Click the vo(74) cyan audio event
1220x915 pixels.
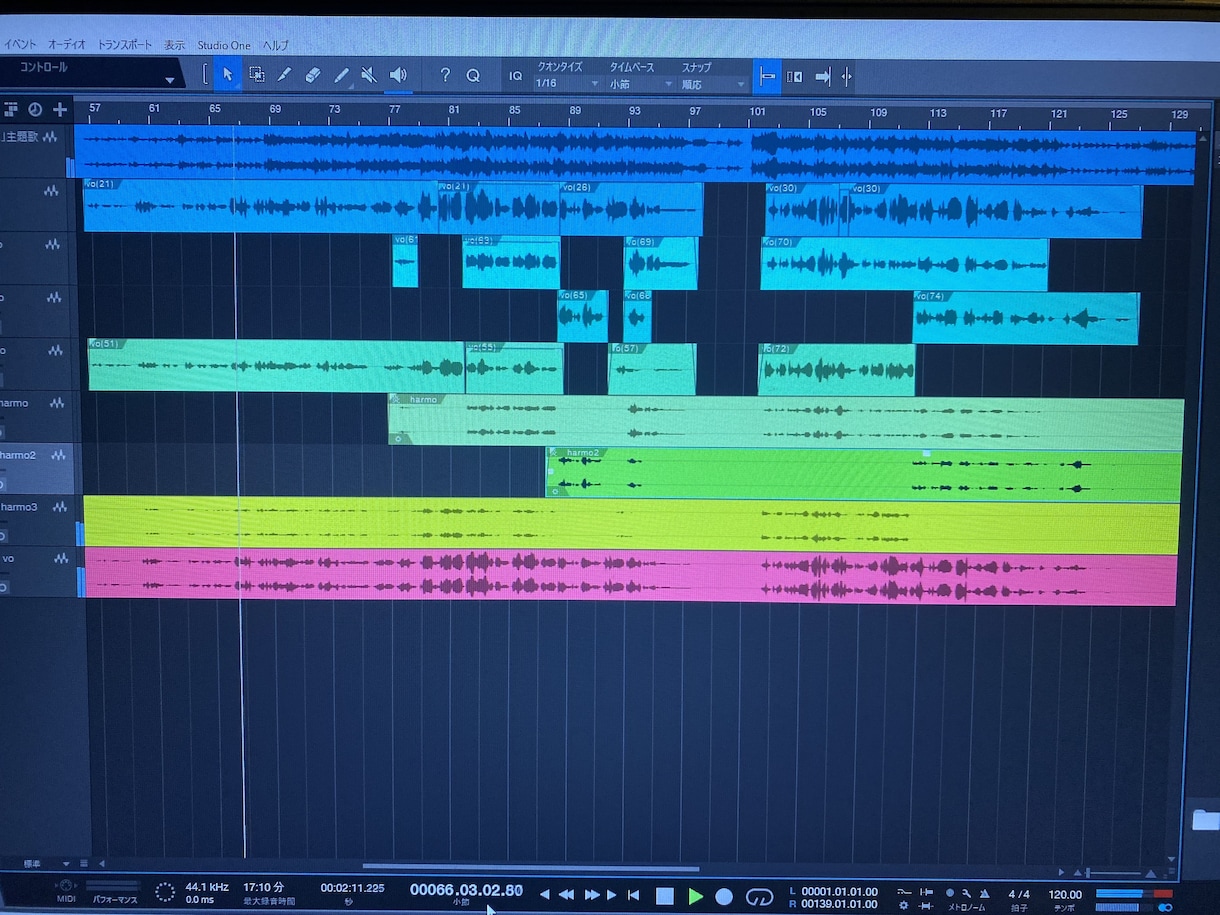coord(1026,318)
